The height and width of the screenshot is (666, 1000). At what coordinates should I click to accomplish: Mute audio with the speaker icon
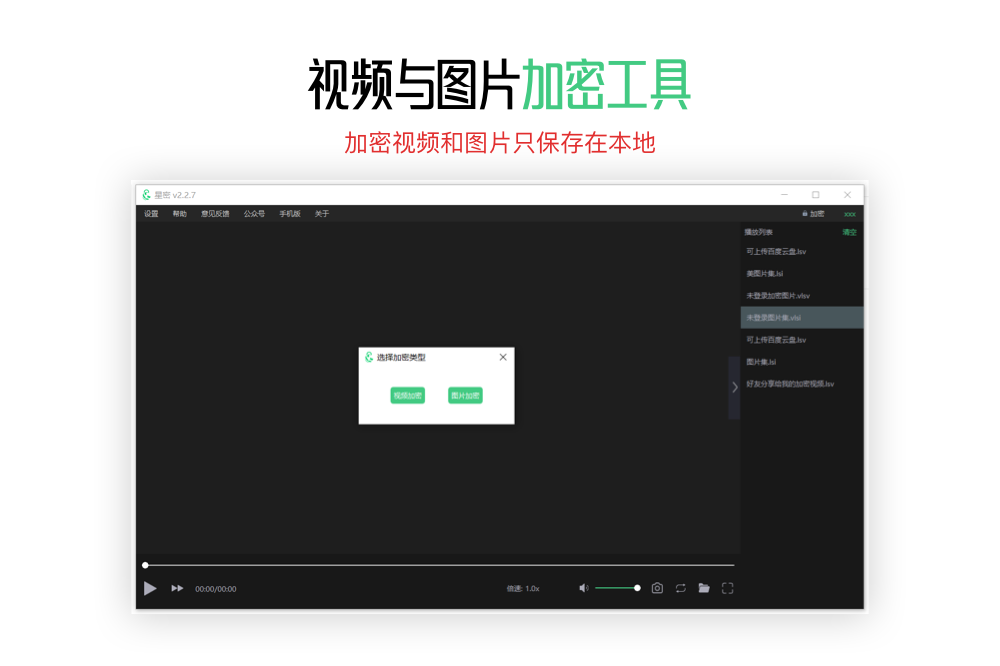(x=584, y=588)
